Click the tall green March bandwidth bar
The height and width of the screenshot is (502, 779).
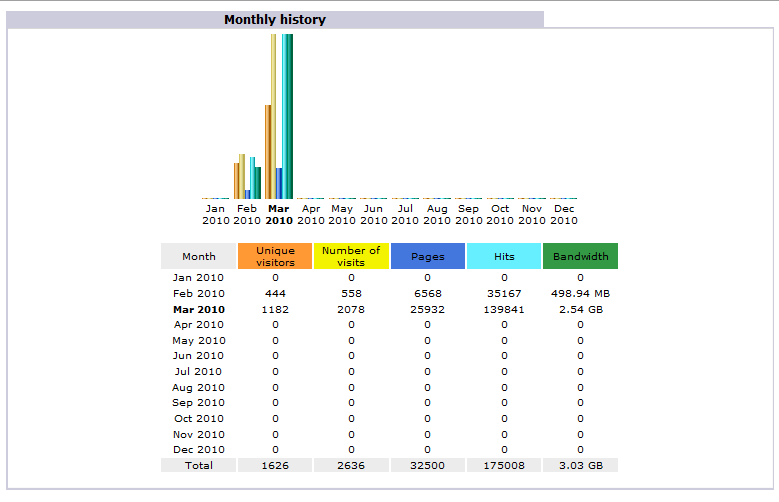pyautogui.click(x=290, y=115)
